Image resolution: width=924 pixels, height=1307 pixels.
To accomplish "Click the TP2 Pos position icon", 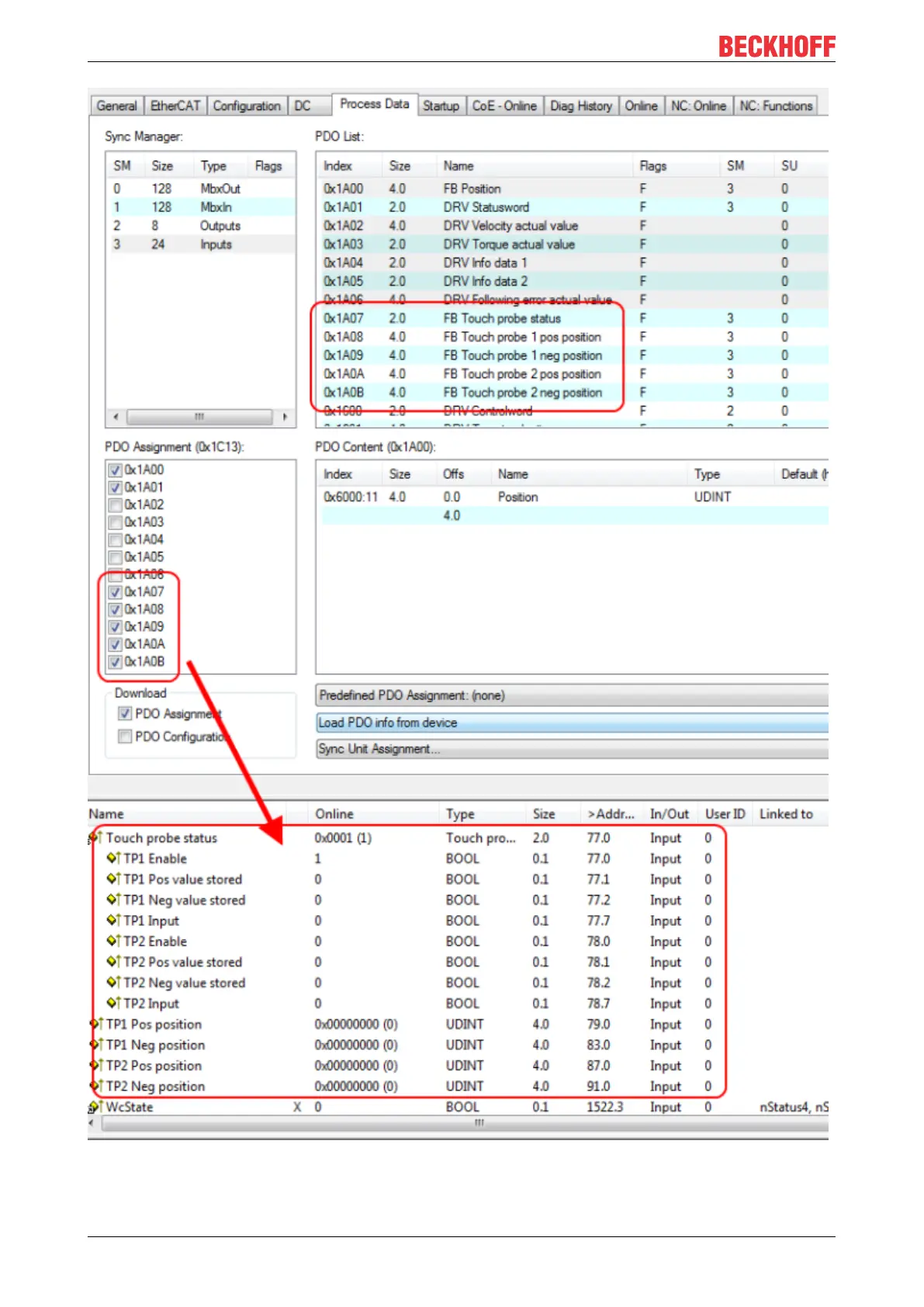I will point(96,1066).
